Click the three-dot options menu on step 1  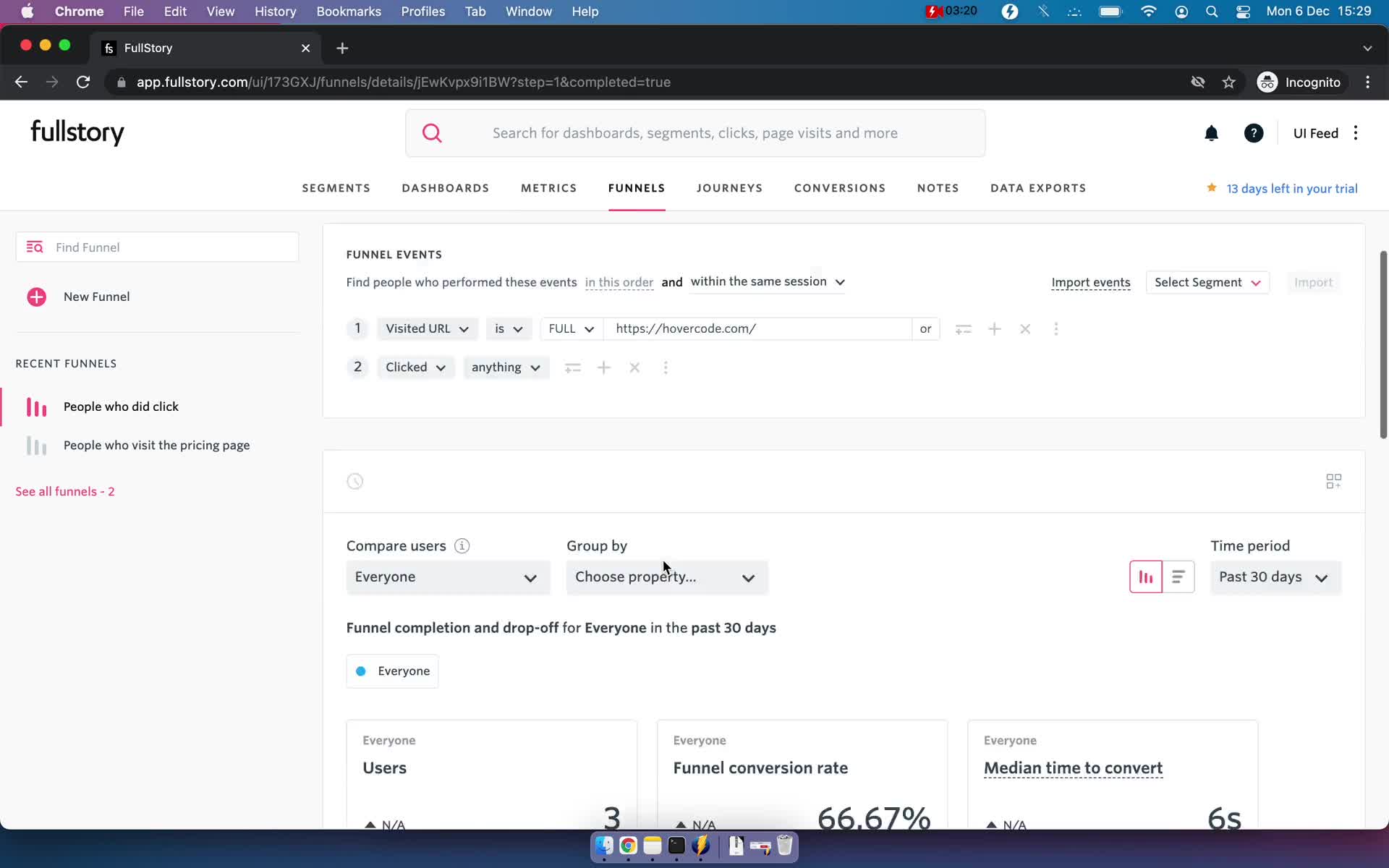click(1056, 328)
